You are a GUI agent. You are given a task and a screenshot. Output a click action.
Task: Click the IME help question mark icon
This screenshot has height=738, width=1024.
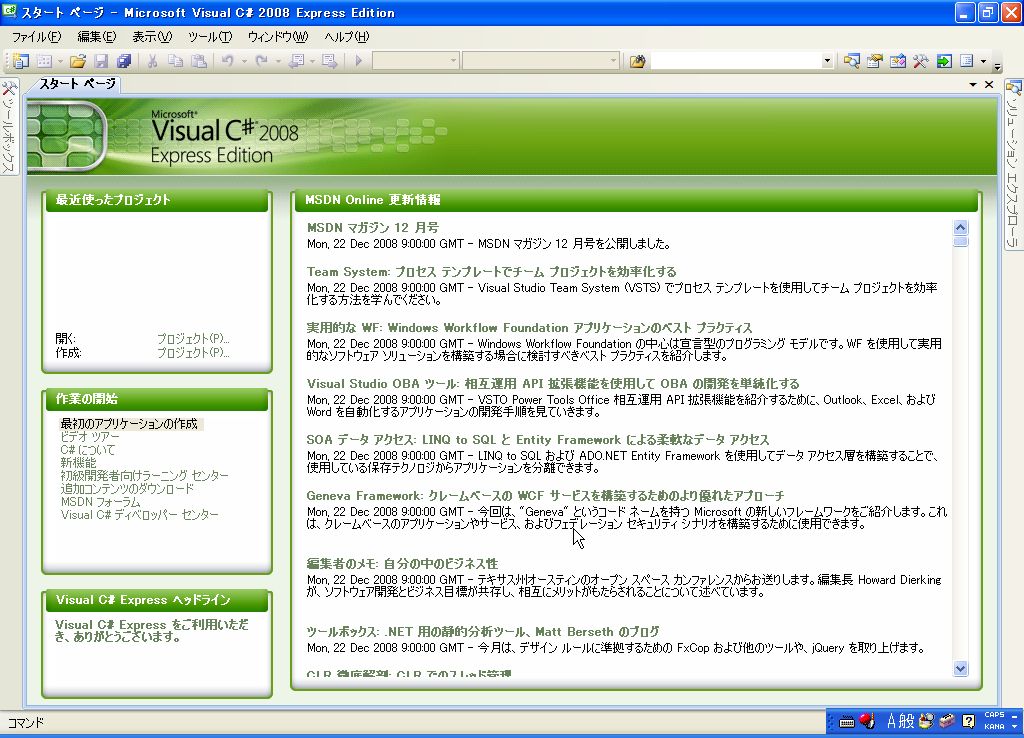(x=968, y=721)
